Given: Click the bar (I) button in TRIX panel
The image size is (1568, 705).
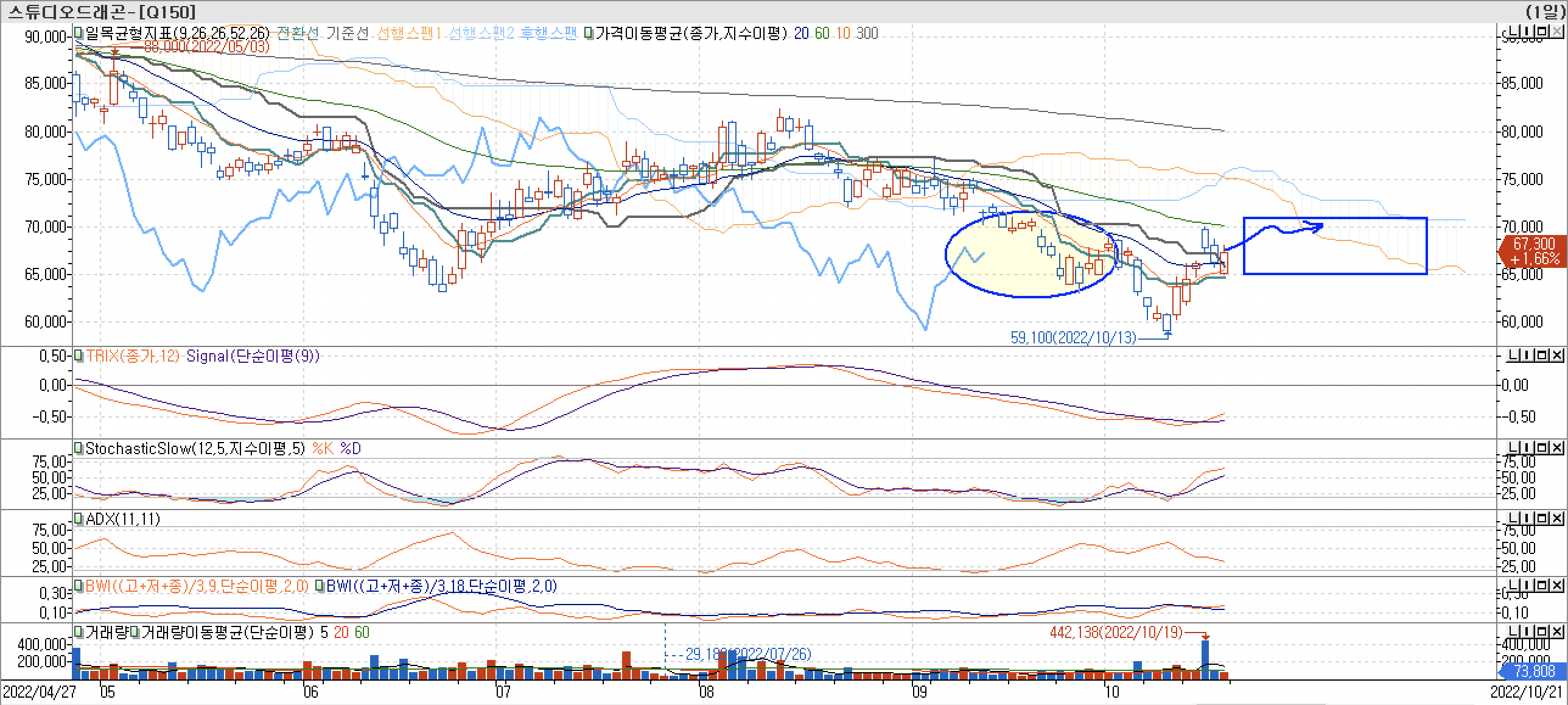Looking at the screenshot, I should point(1526,356).
